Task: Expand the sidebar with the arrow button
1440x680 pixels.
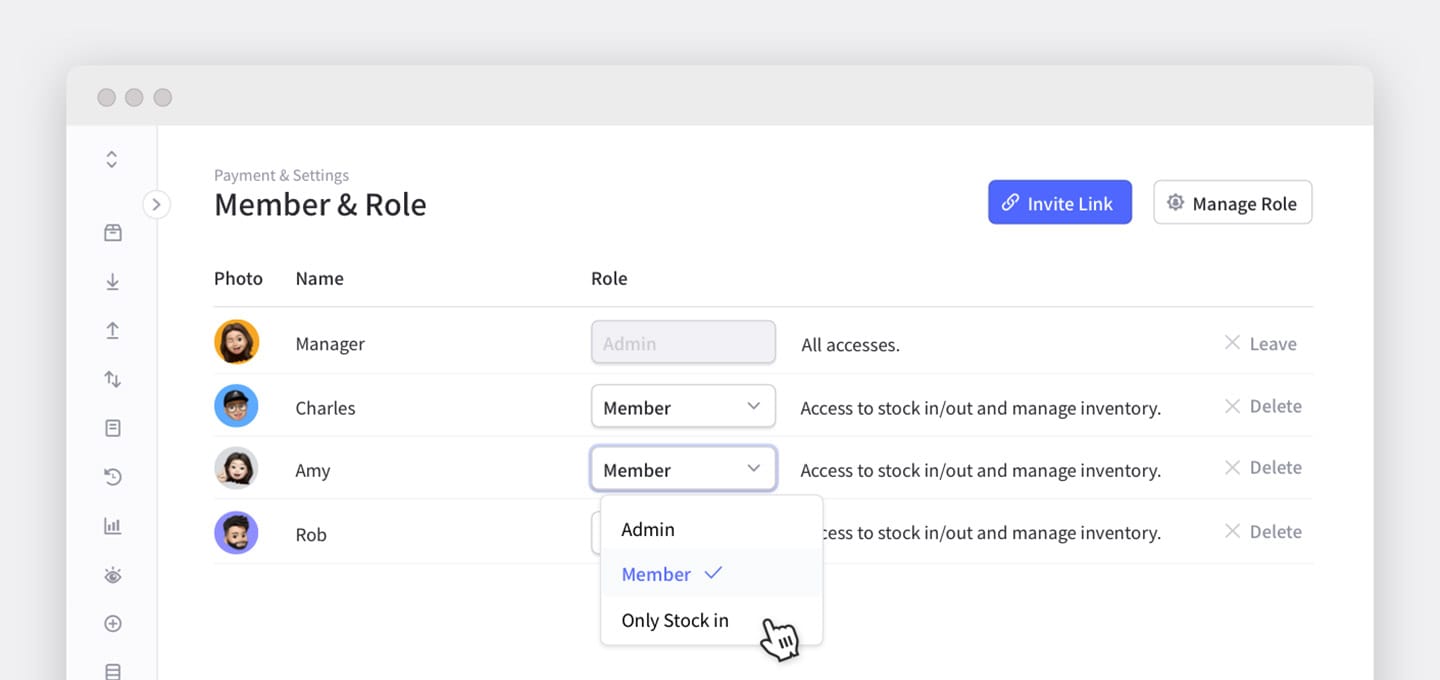Action: click(x=157, y=204)
